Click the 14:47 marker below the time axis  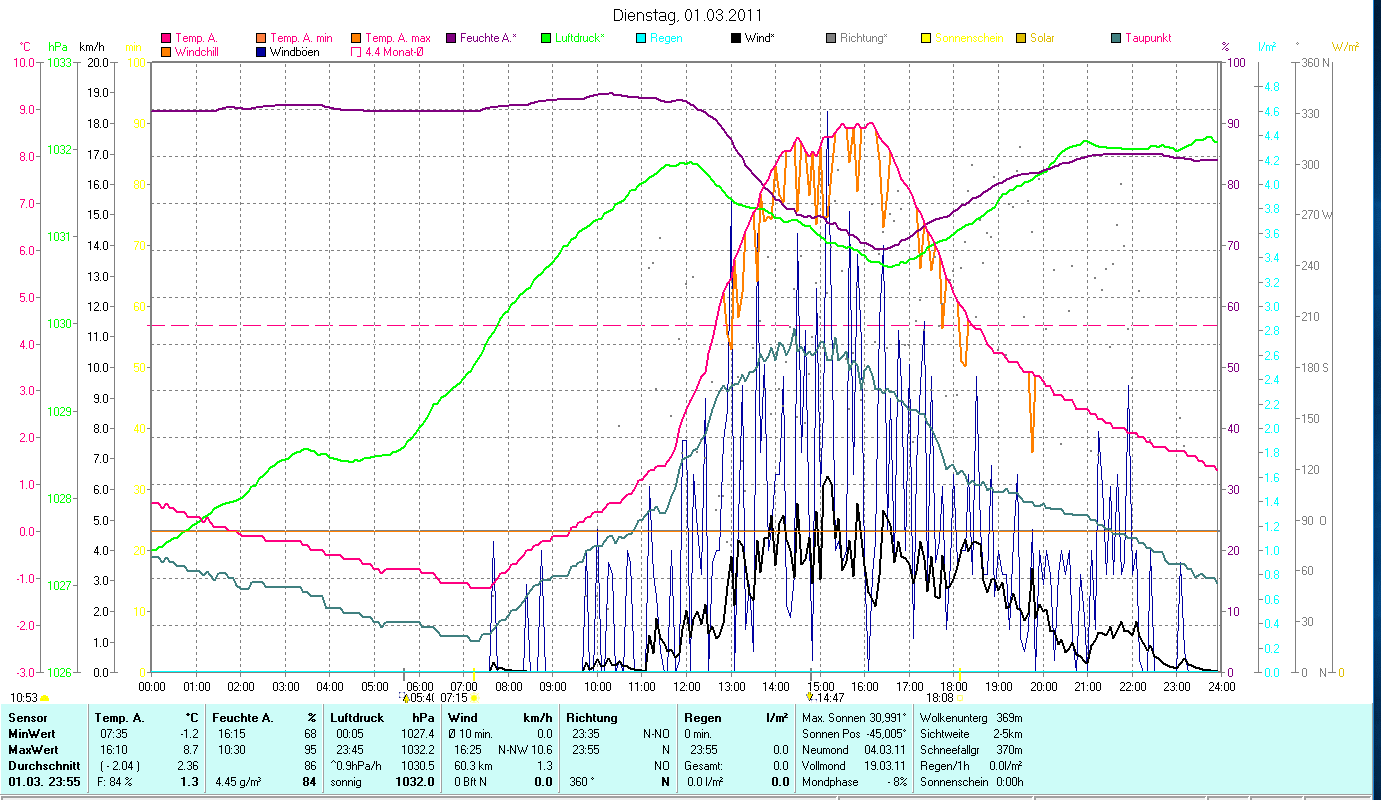809,697
